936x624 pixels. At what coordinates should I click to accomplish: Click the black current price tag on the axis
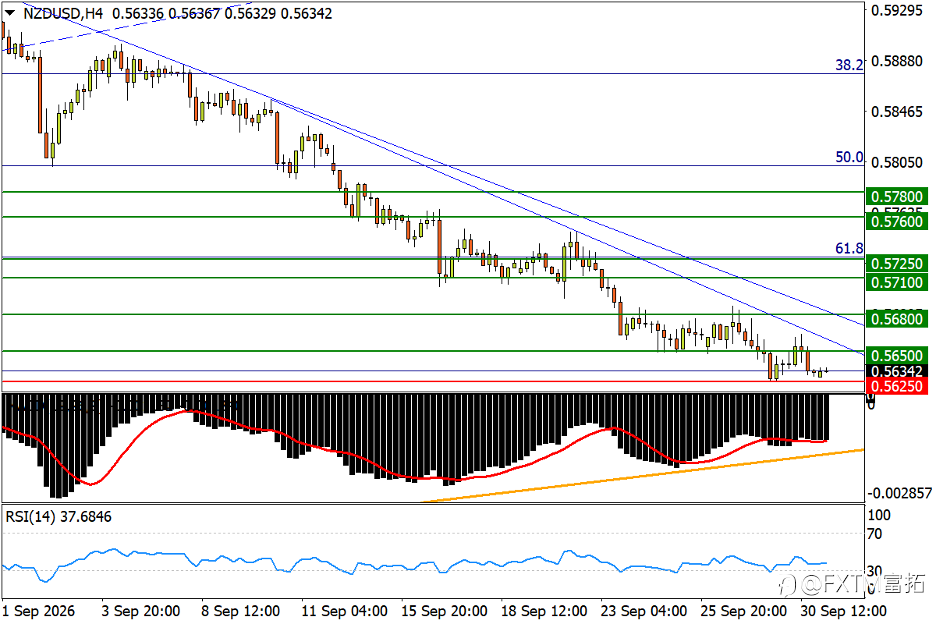pyautogui.click(x=897, y=371)
